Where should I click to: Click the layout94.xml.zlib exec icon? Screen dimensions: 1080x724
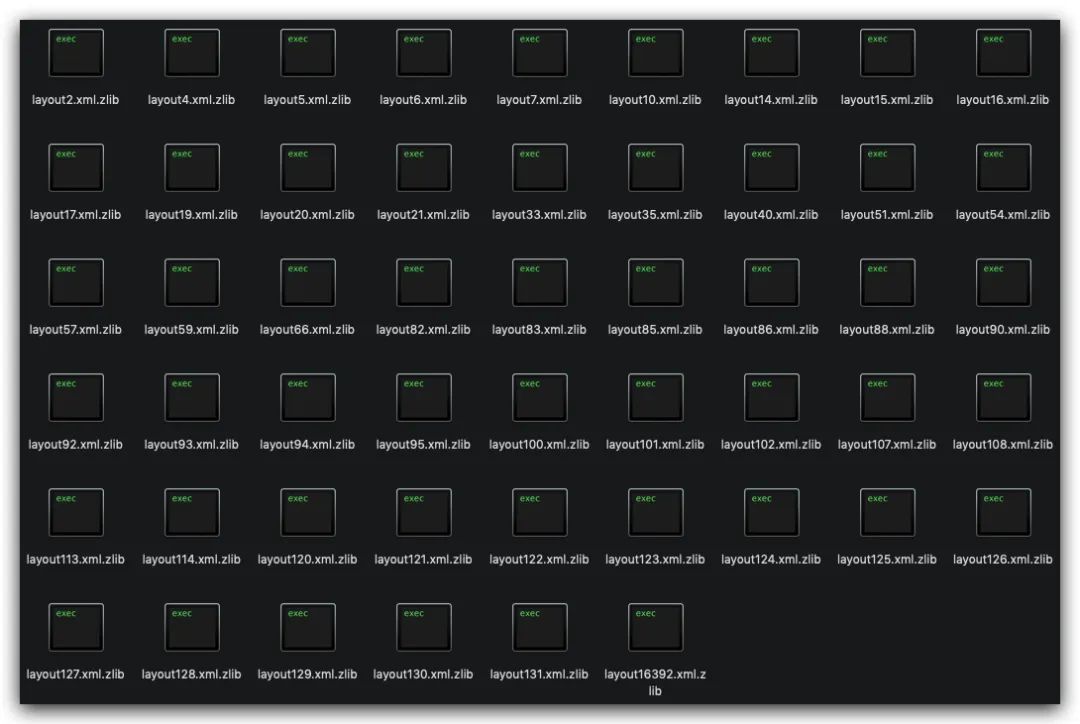[x=308, y=398]
